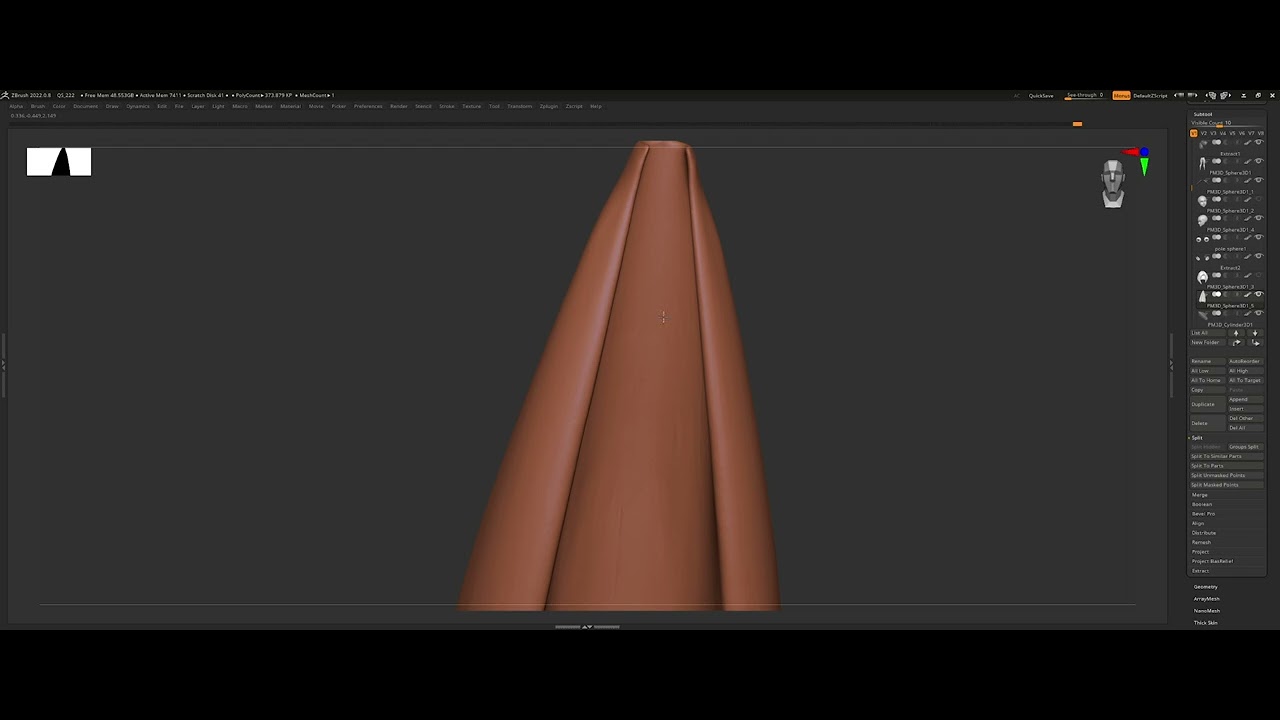
Task: Click the List All button
Action: click(x=1207, y=333)
